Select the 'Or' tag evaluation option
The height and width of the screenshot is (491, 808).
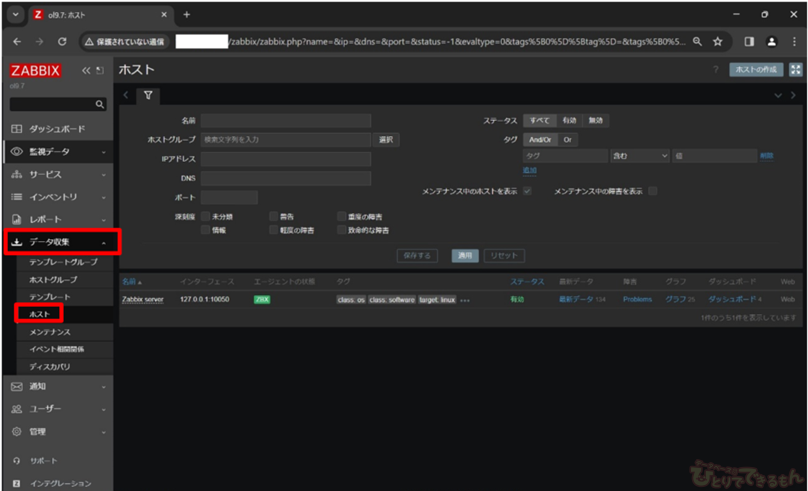567,140
